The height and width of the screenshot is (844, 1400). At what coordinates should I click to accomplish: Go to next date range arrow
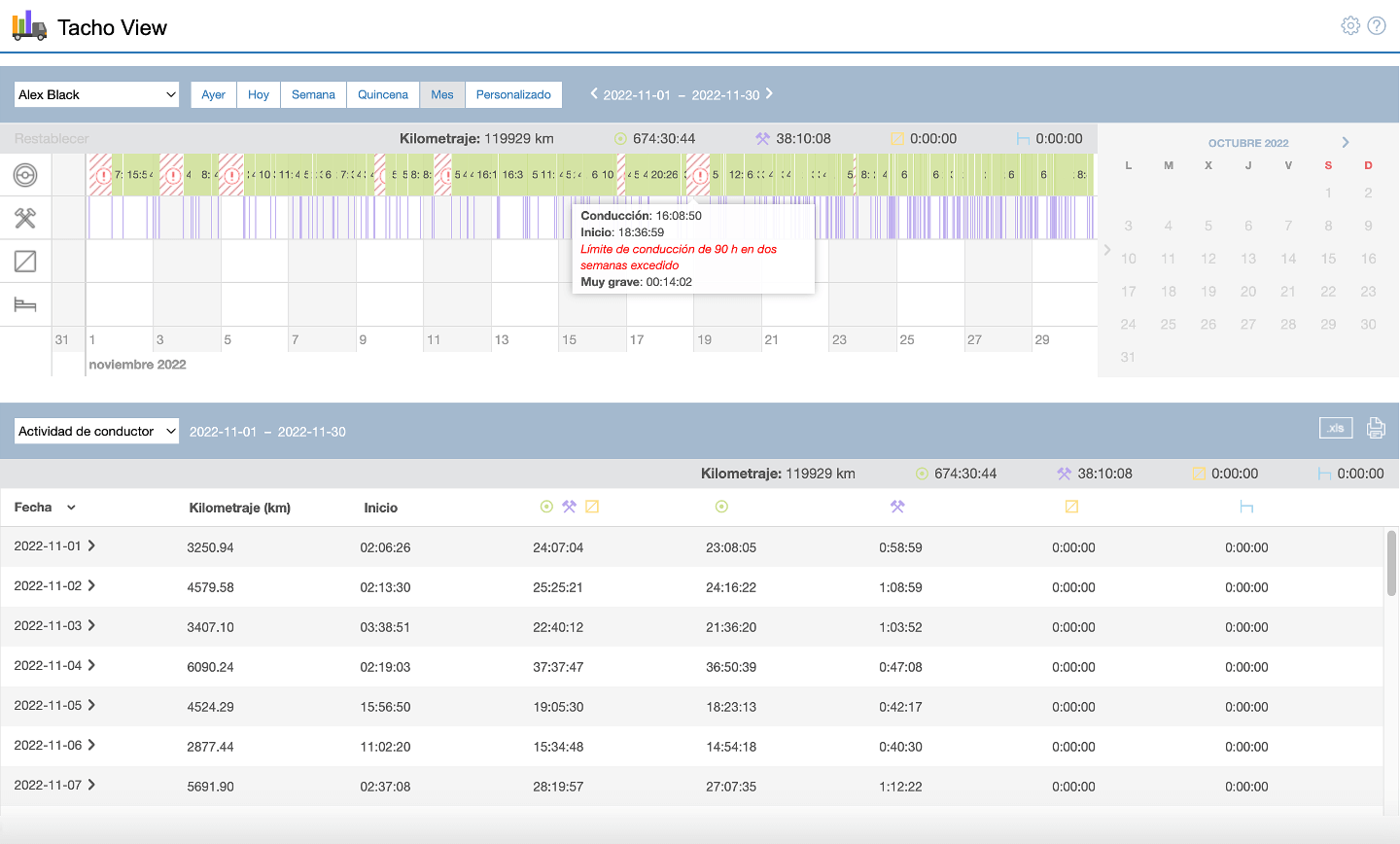tap(769, 93)
